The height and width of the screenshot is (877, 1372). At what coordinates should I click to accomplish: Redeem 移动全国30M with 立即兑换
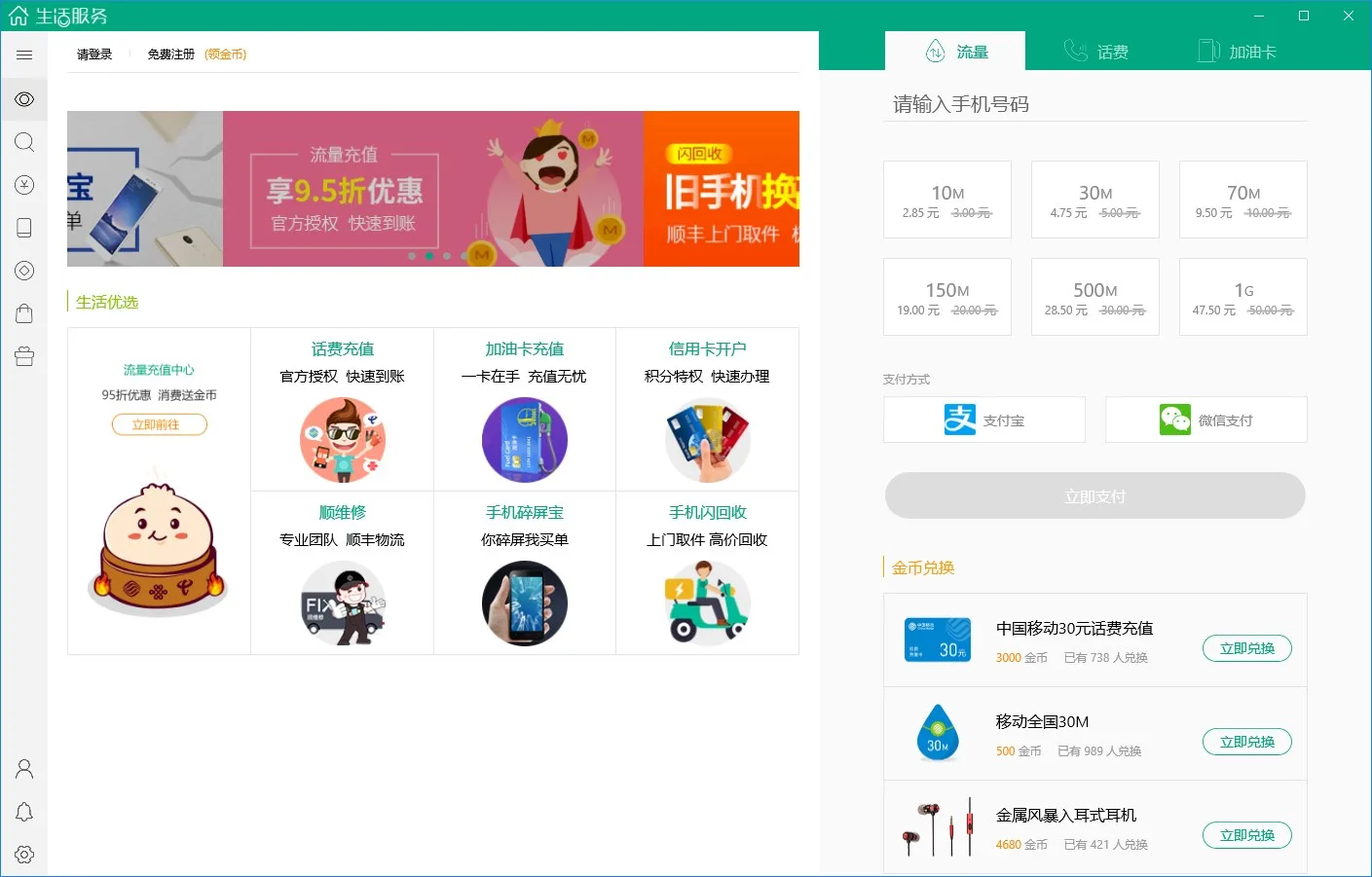pos(1247,742)
